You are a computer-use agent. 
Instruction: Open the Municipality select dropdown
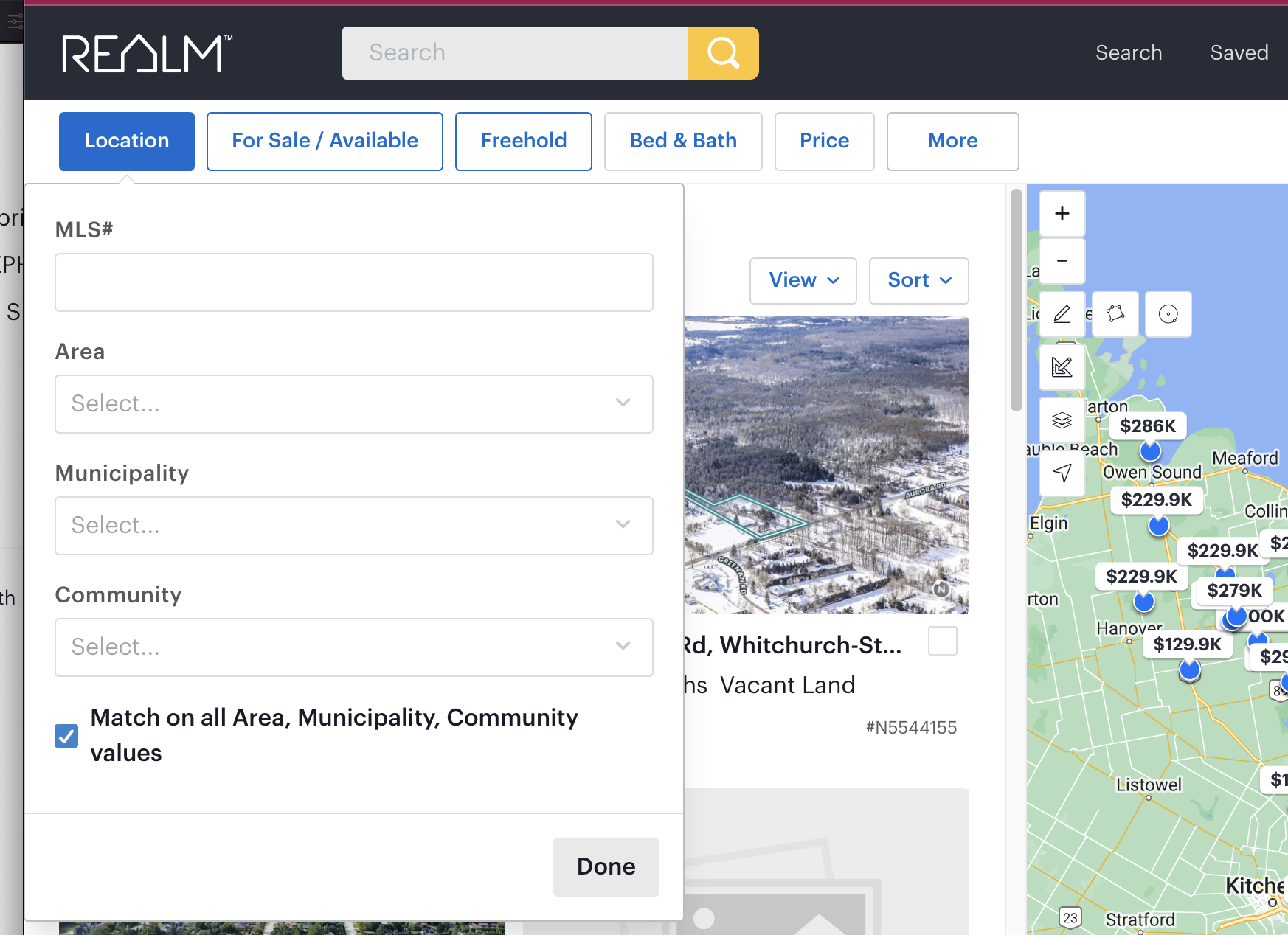[x=353, y=525]
